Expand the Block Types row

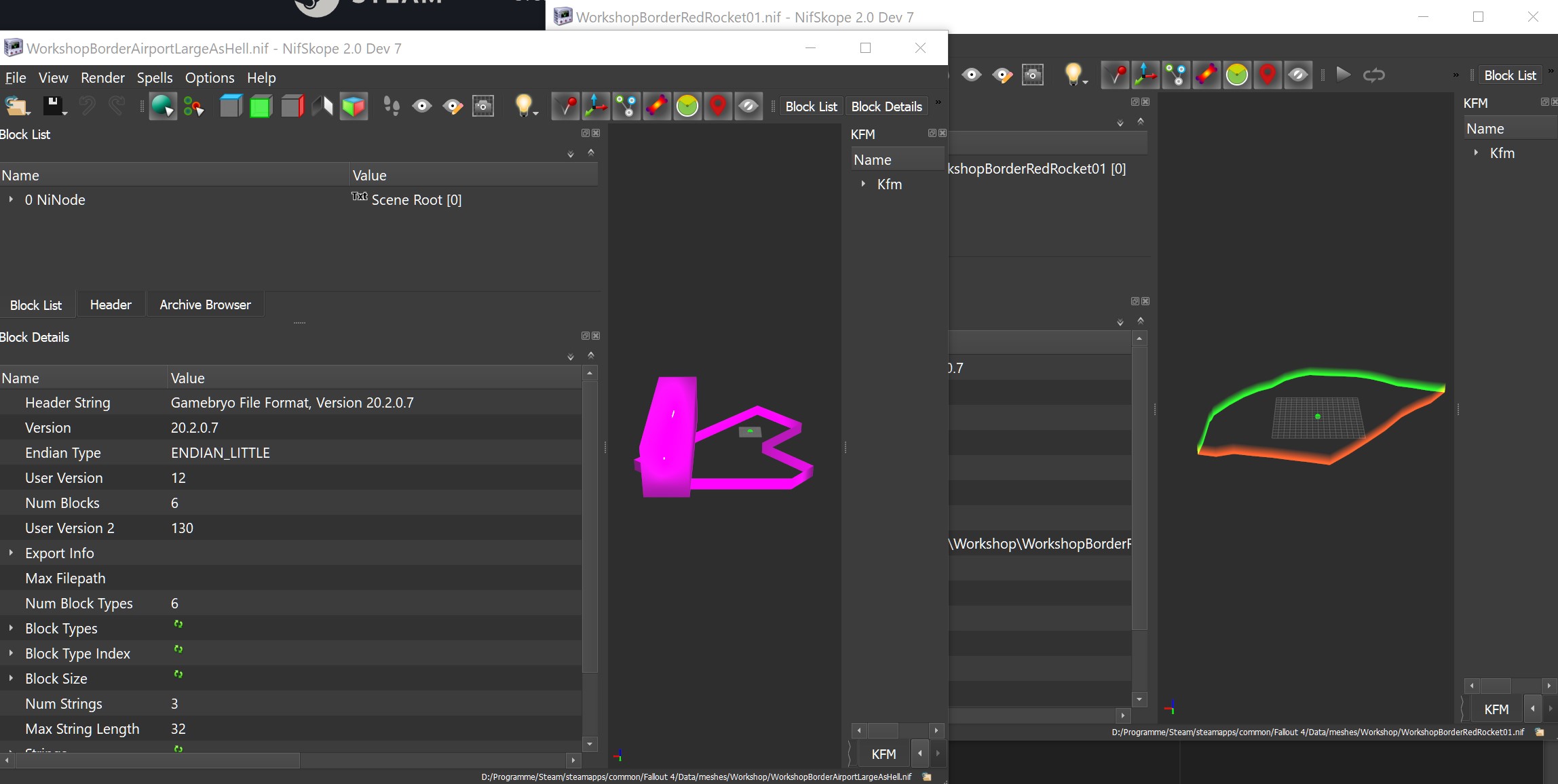coord(11,628)
